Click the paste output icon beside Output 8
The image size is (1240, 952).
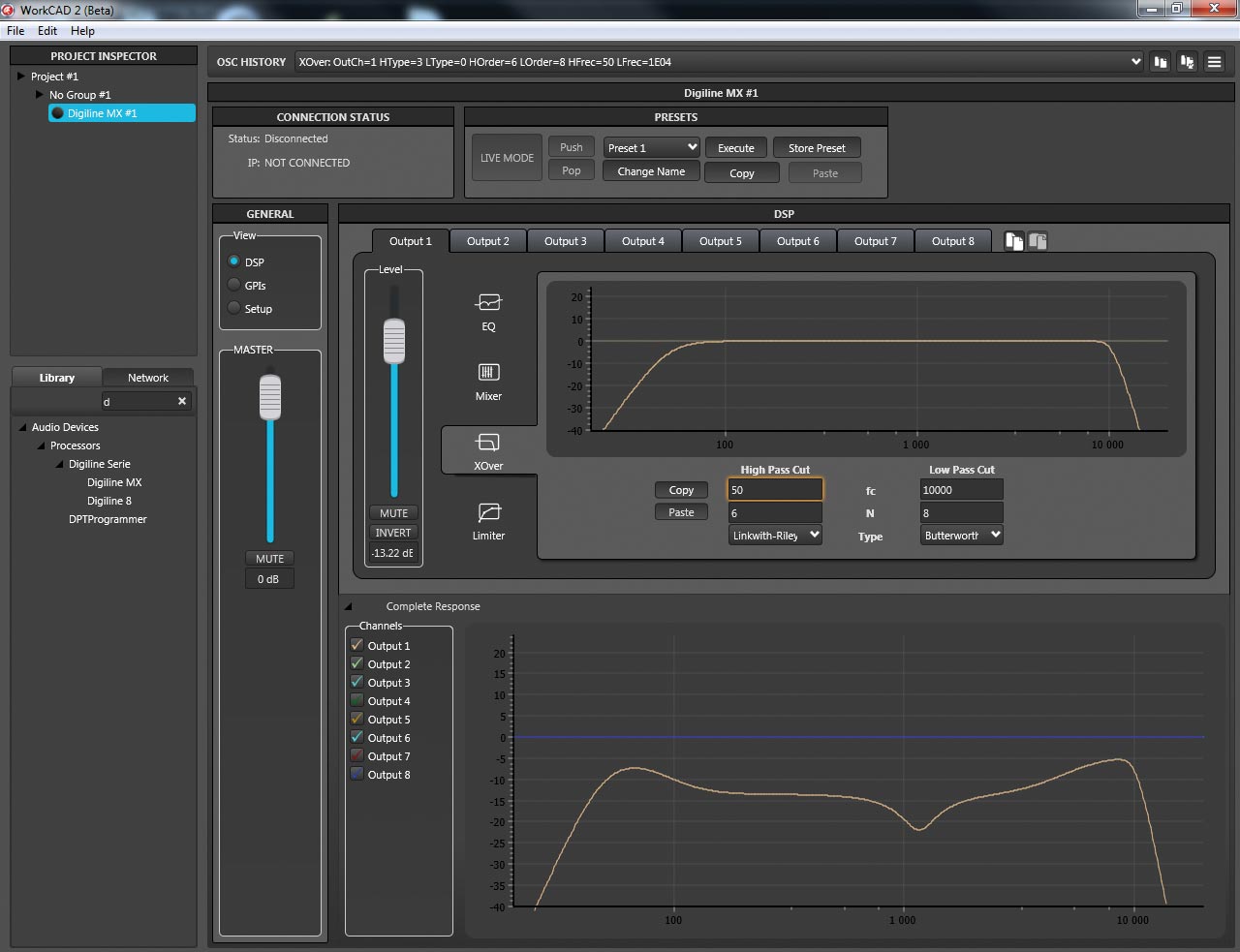1038,241
